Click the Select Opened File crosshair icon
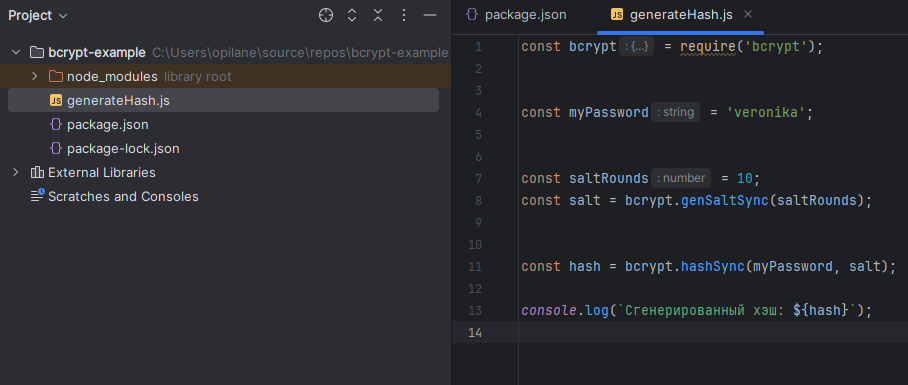Image resolution: width=908 pixels, height=385 pixels. click(x=326, y=16)
